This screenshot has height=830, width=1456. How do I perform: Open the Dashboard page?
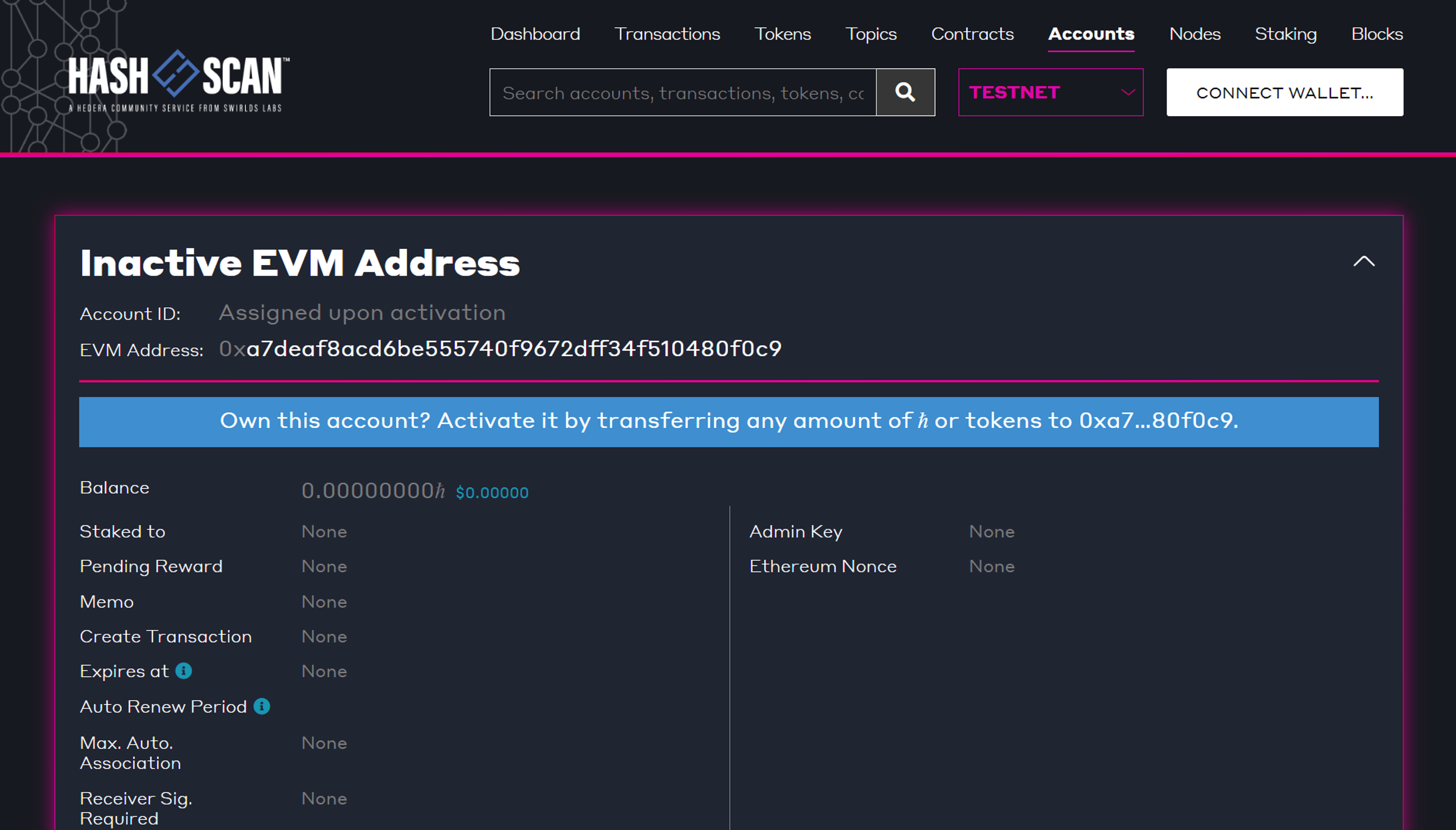(535, 34)
